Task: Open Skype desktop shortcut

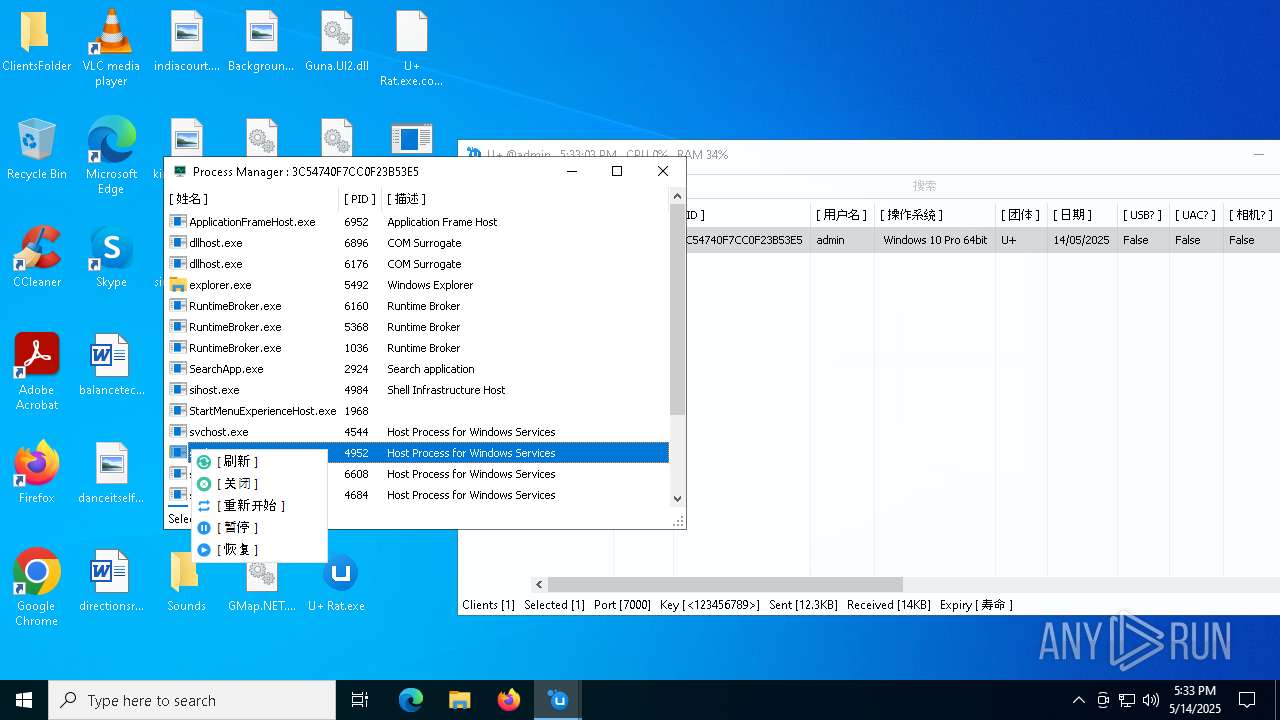Action: click(111, 258)
